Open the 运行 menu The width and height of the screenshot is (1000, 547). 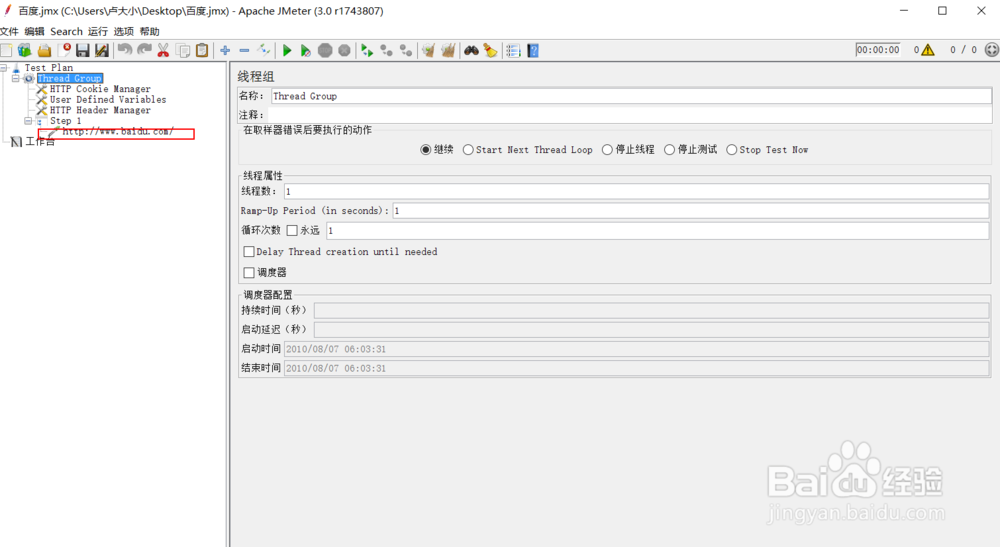(98, 31)
